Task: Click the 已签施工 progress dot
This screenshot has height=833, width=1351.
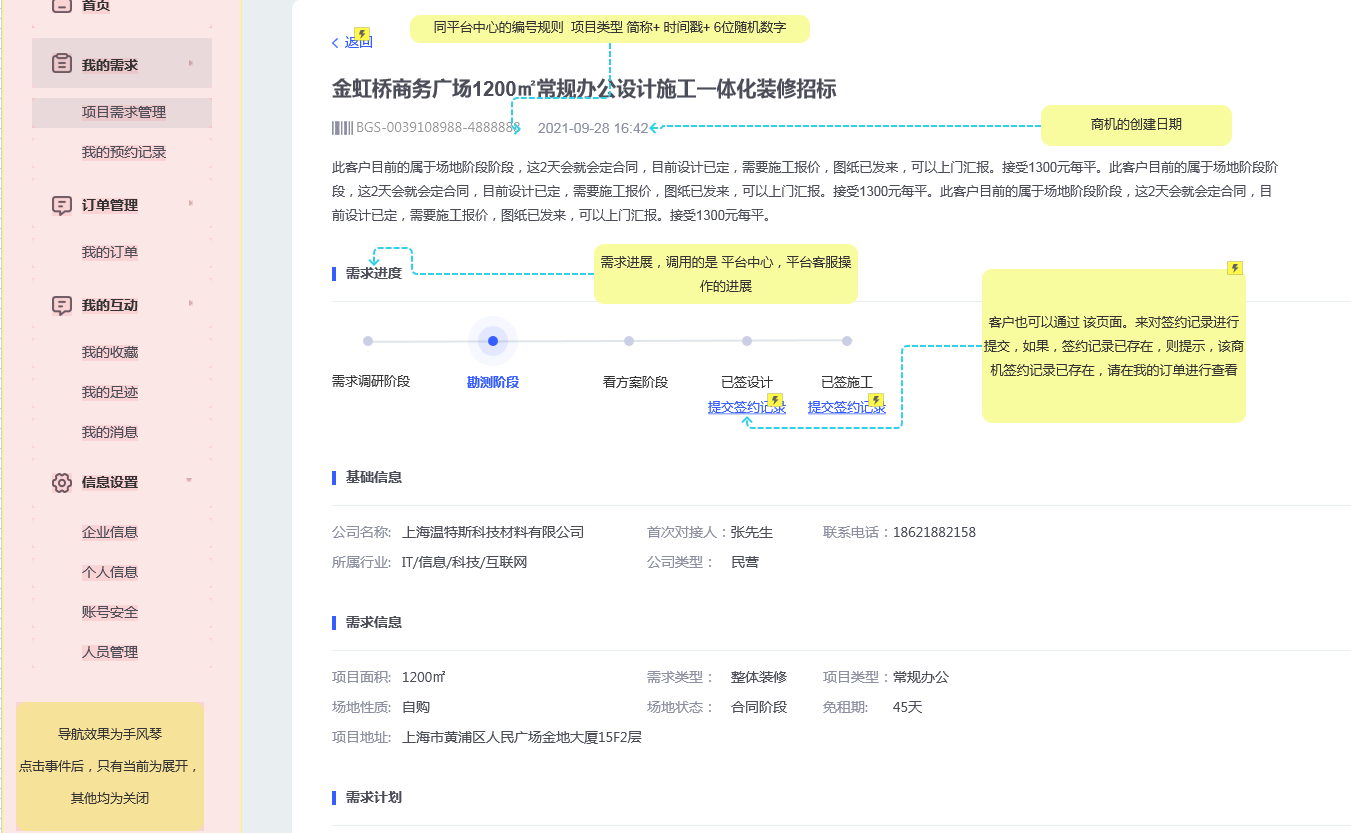Action: [847, 341]
